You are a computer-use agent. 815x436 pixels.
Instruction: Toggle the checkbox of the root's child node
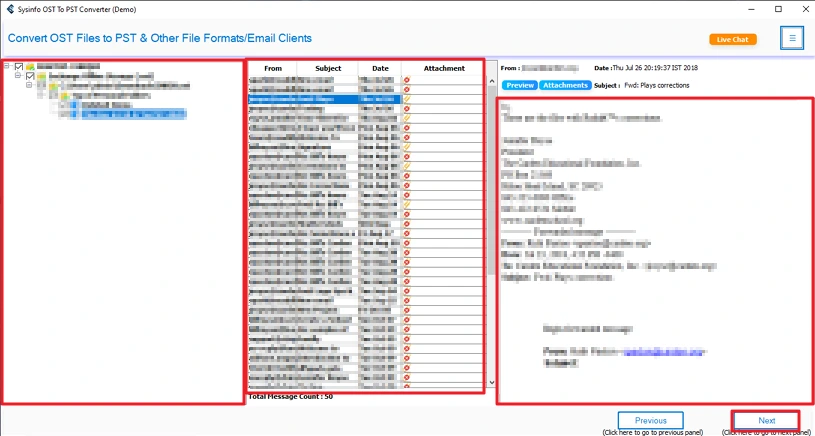tap(30, 76)
